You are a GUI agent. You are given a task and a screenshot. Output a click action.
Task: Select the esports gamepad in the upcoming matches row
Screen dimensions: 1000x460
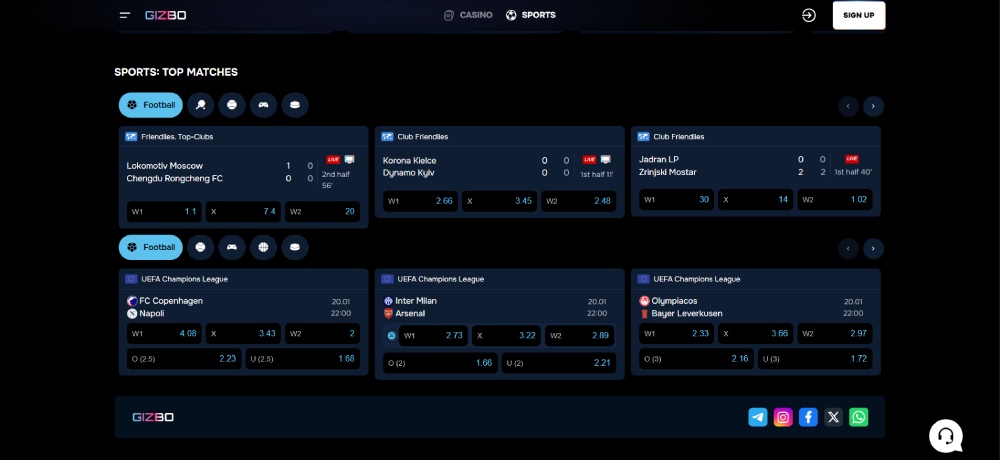(232, 247)
